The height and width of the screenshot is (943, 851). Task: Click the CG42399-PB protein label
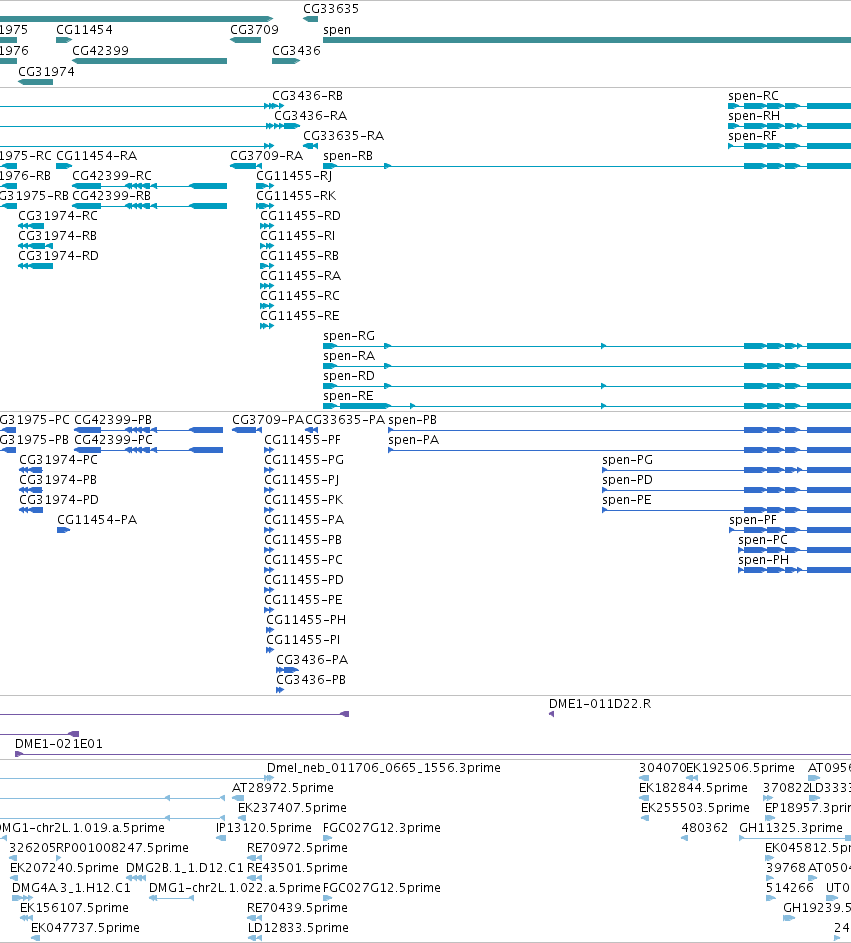click(113, 420)
